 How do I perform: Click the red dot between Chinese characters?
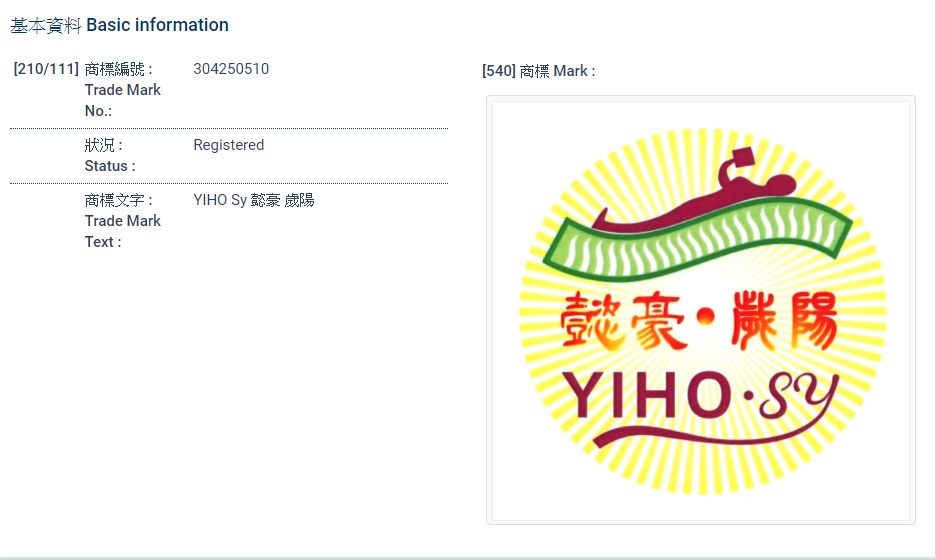click(707, 319)
